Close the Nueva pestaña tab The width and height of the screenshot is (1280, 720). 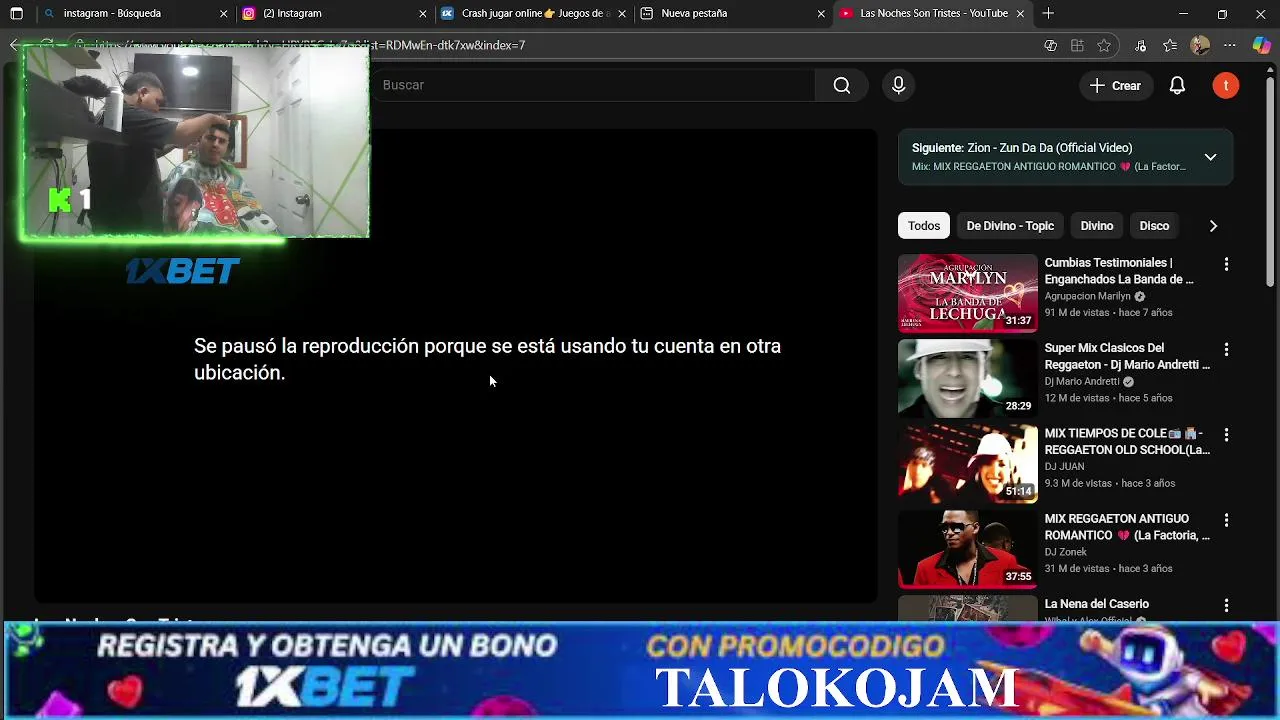(x=821, y=14)
